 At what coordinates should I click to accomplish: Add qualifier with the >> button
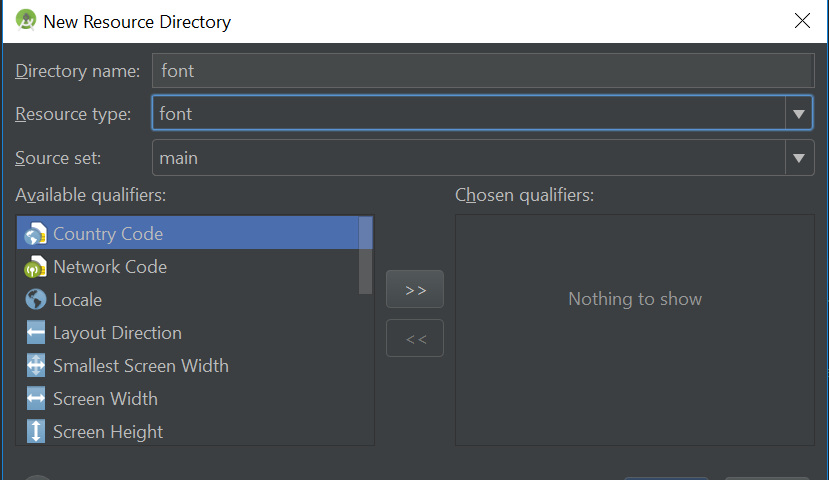click(x=415, y=289)
